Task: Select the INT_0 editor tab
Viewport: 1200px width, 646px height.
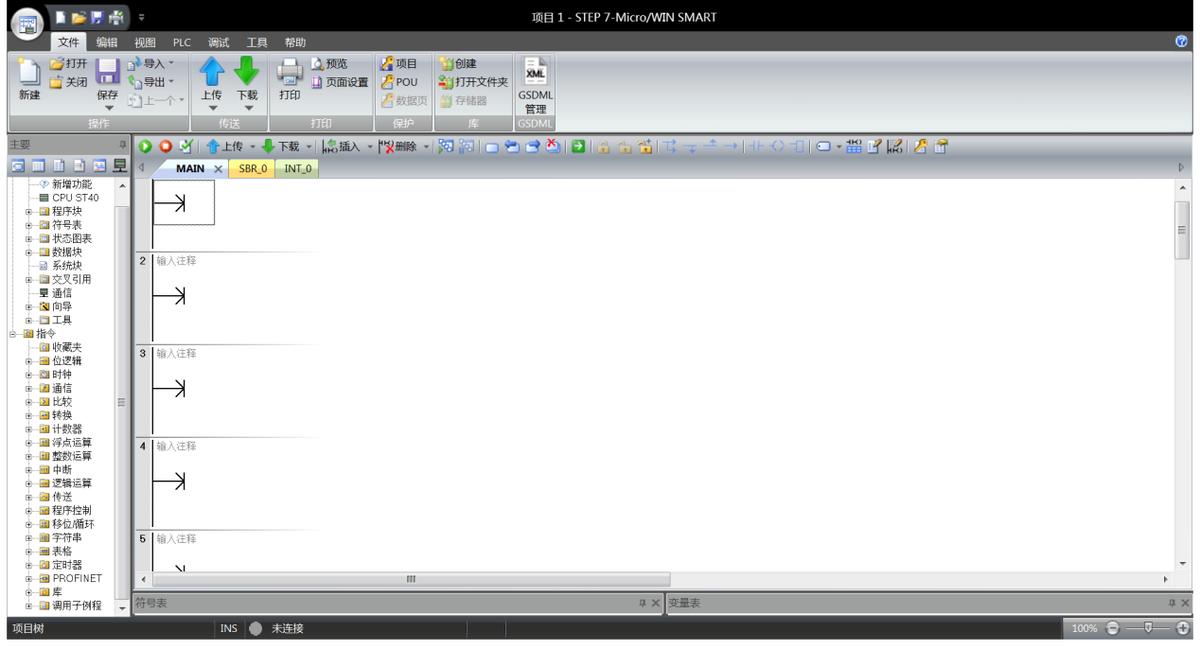Action: (x=297, y=169)
